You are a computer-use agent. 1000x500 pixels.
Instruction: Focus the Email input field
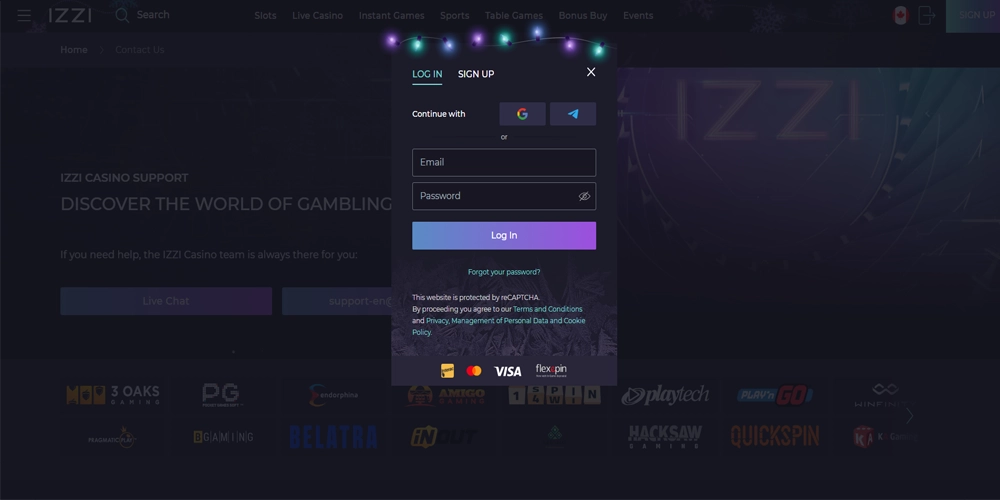coord(504,163)
